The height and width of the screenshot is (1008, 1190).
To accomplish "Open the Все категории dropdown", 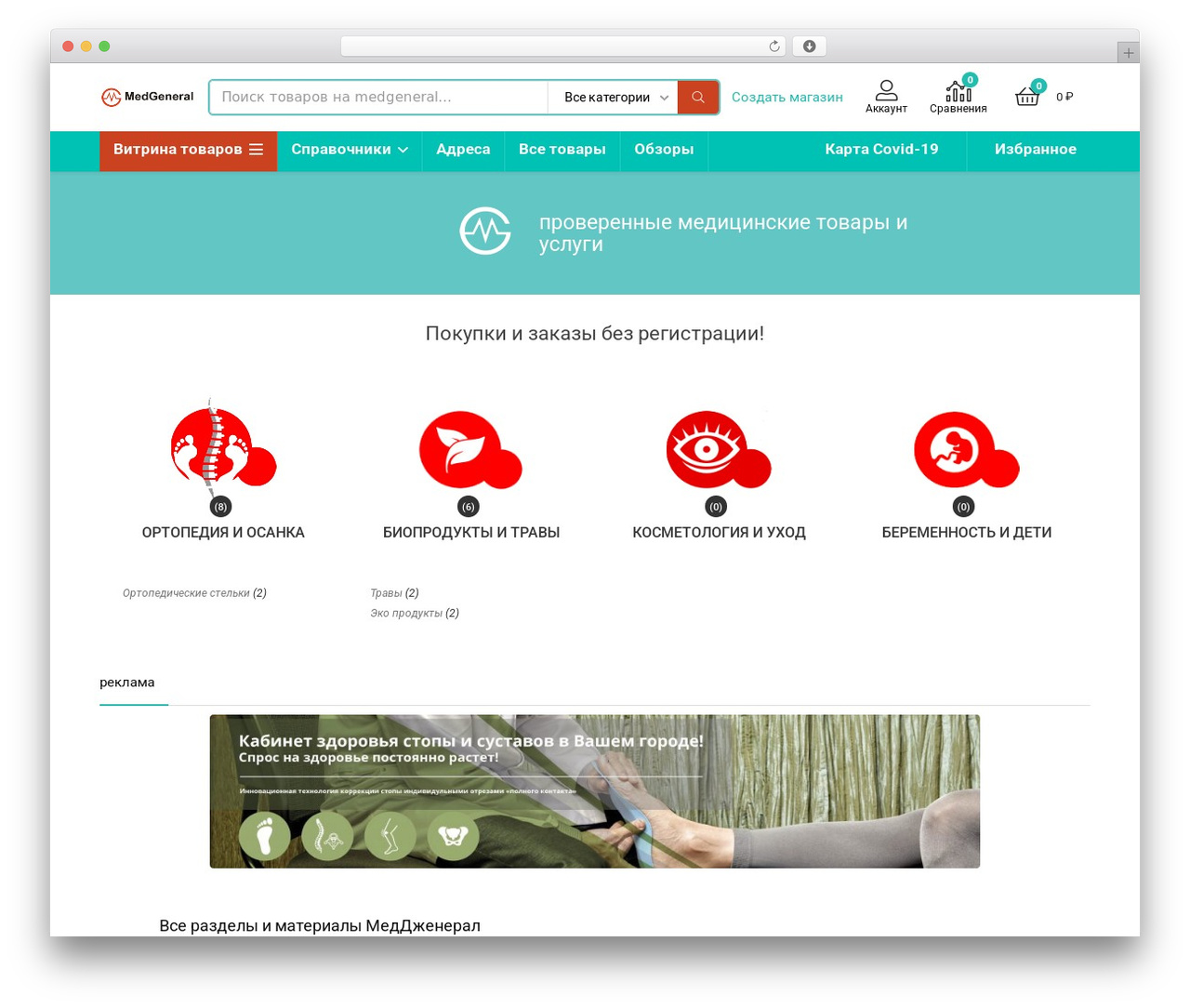I will pyautogui.click(x=614, y=97).
